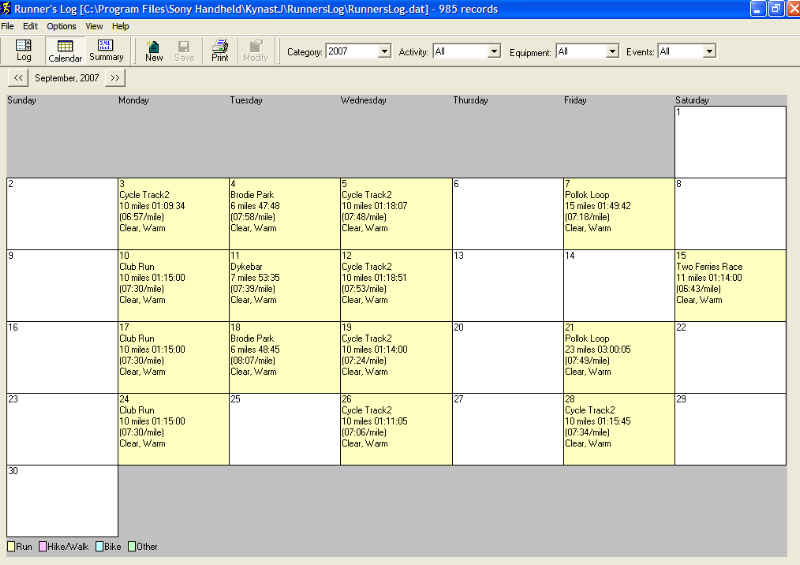
Task: Click the empty September 2 cell
Action: point(62,214)
